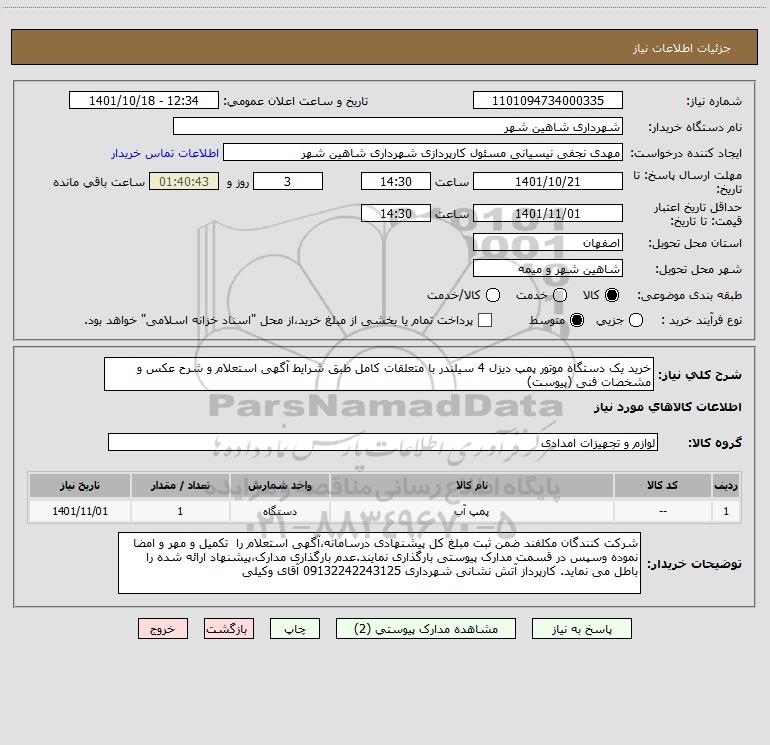This screenshot has width=770, height=745.
Task: Open مشاهده مدارک پیوستی (2) button
Action: [x=426, y=629]
